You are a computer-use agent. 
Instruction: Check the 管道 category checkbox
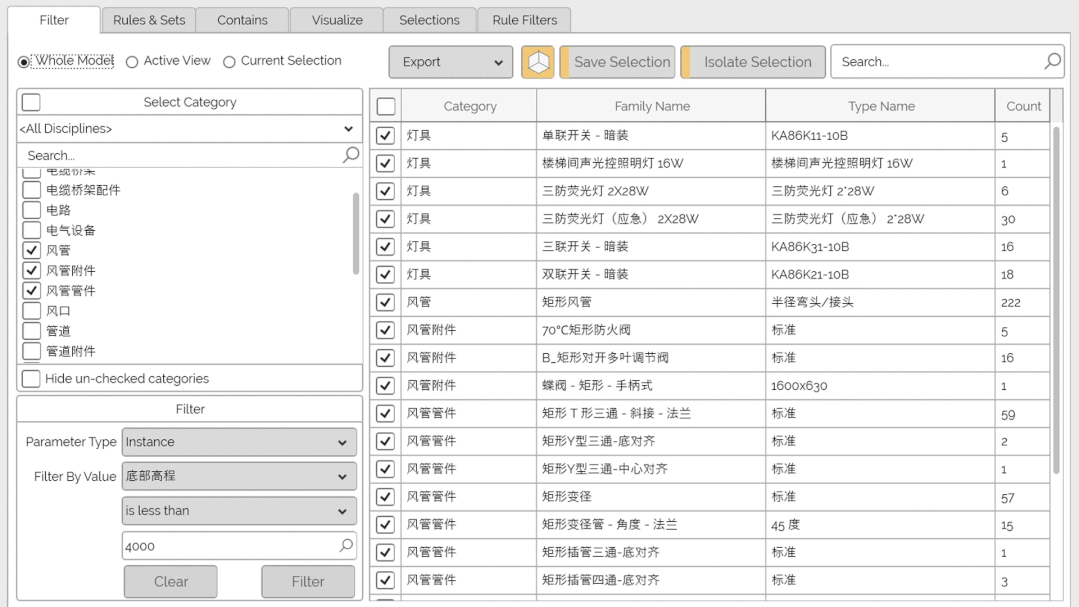tap(32, 331)
